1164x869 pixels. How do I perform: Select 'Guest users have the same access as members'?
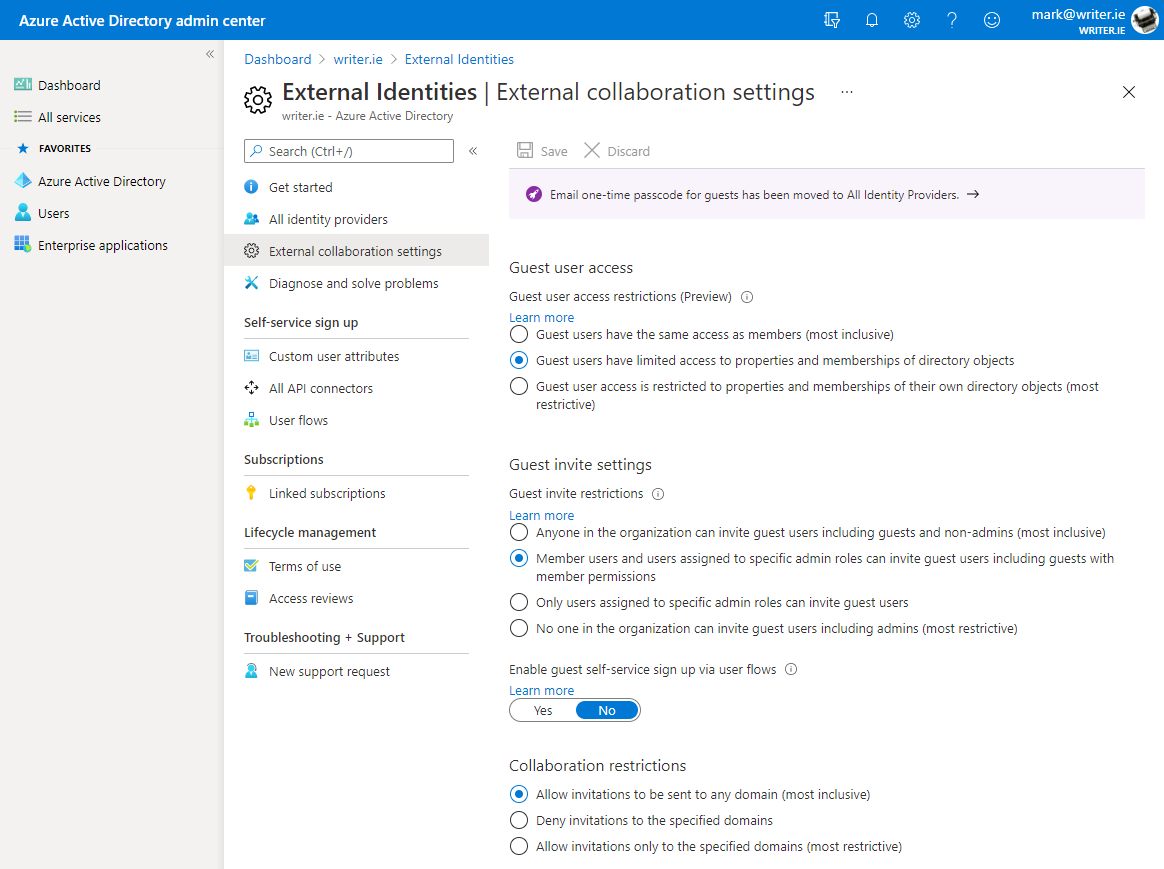pos(519,335)
